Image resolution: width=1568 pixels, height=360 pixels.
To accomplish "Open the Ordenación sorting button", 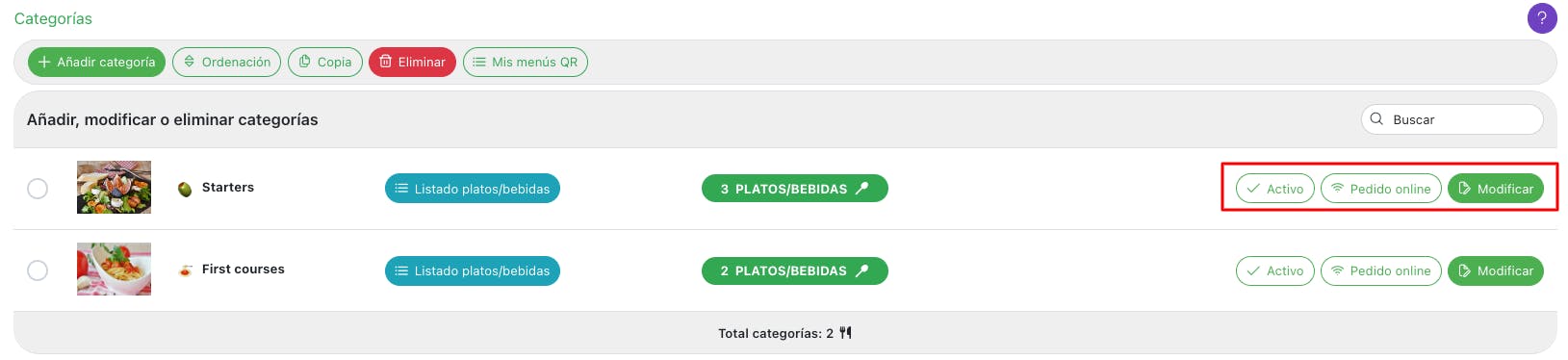I will pyautogui.click(x=227, y=63).
